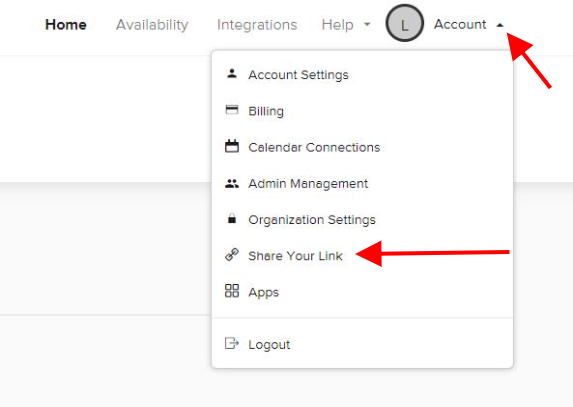573x407 pixels.
Task: Click the lock icon for Organization Settings
Action: pyautogui.click(x=232, y=218)
